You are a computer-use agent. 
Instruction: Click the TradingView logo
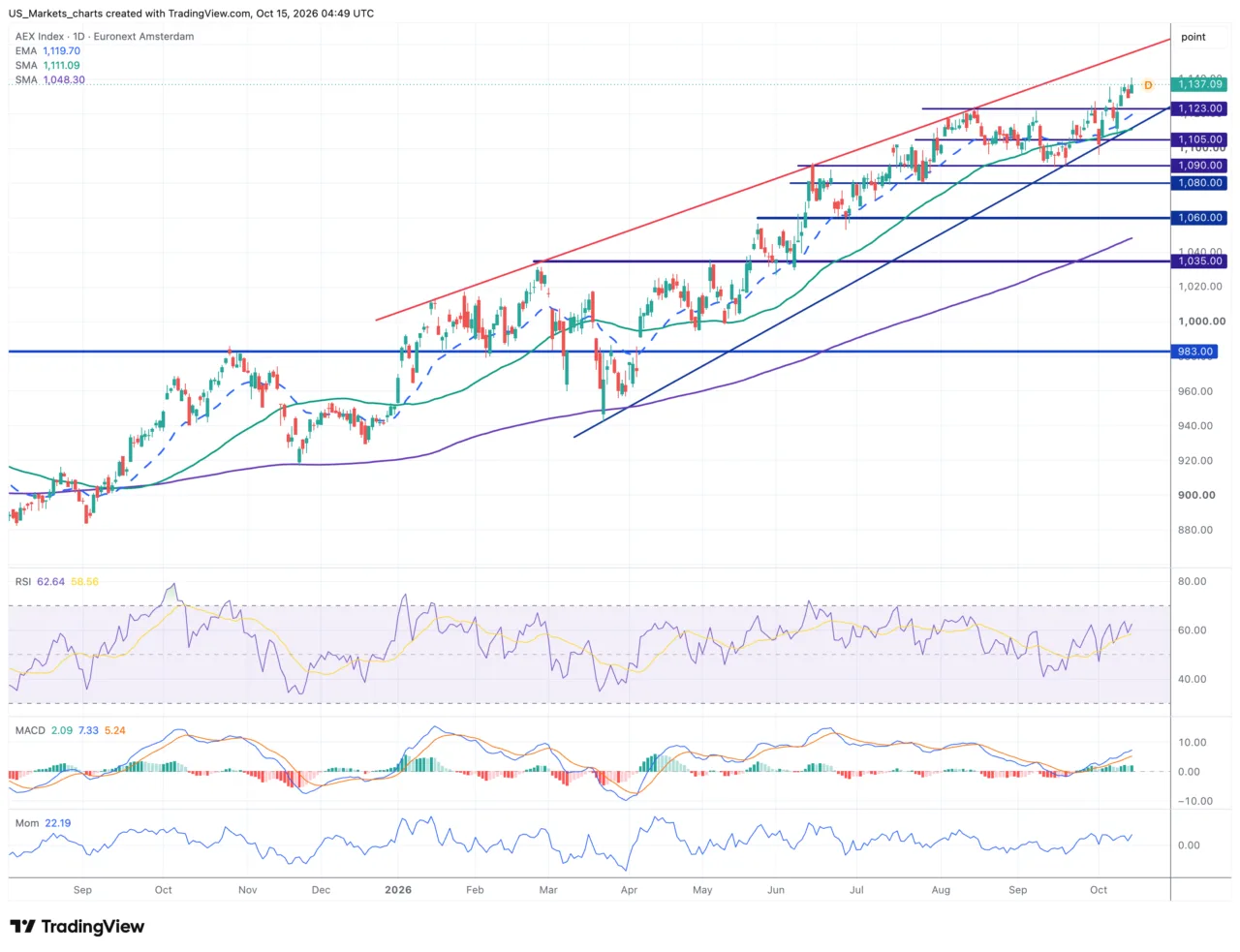[x=77, y=927]
